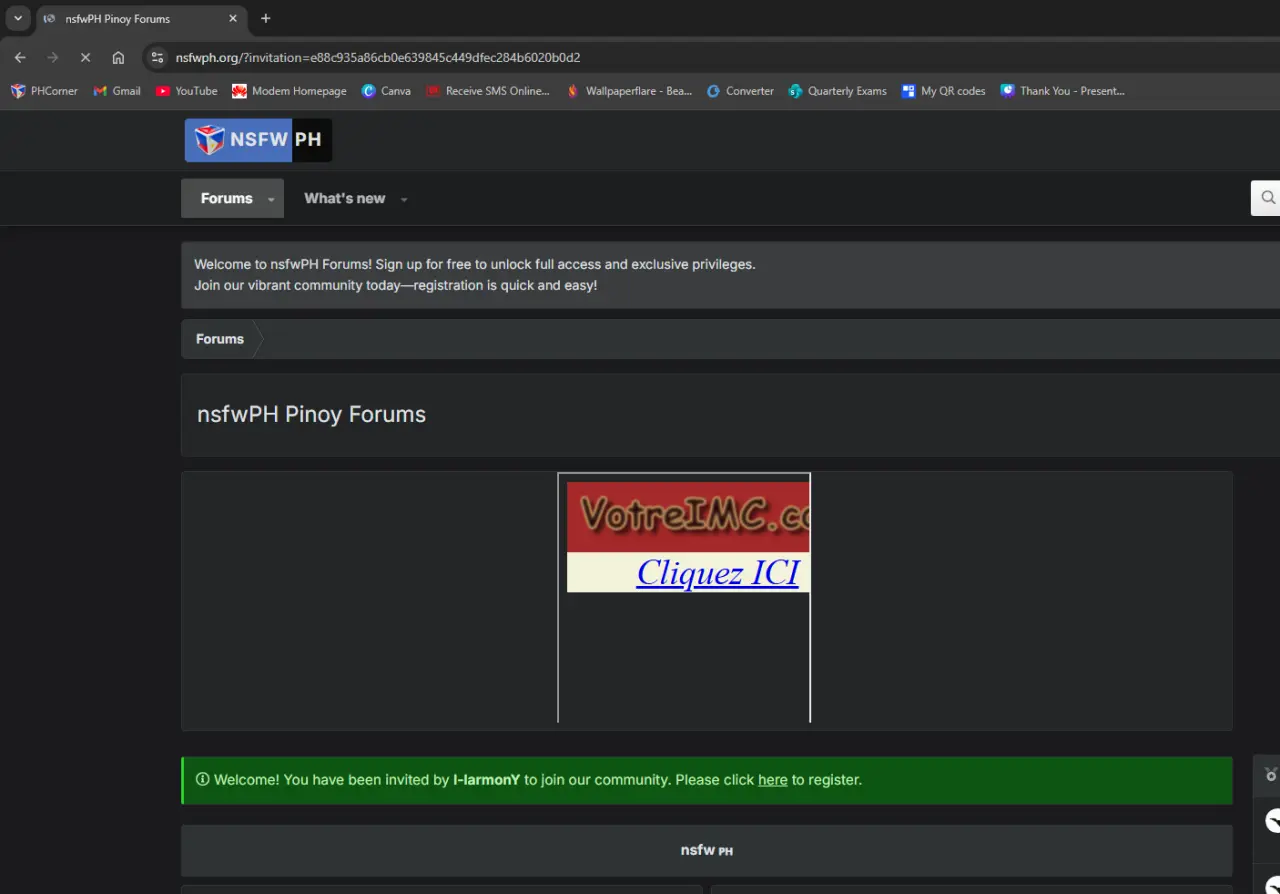Click the Forums breadcrumb link
Screen dimensions: 1280x894
pos(220,339)
